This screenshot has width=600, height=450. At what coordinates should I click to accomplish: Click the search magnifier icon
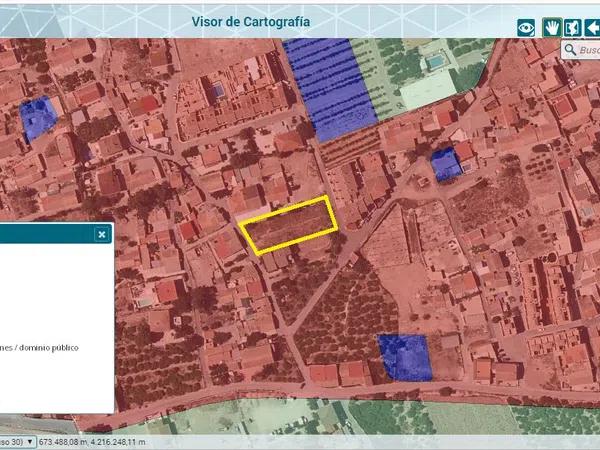coord(570,50)
